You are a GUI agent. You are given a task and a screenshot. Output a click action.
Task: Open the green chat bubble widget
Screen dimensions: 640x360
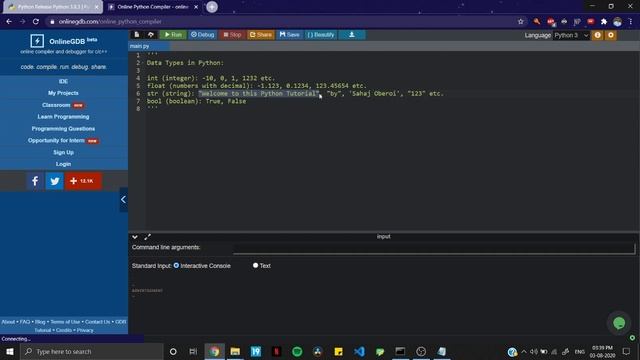click(x=619, y=323)
